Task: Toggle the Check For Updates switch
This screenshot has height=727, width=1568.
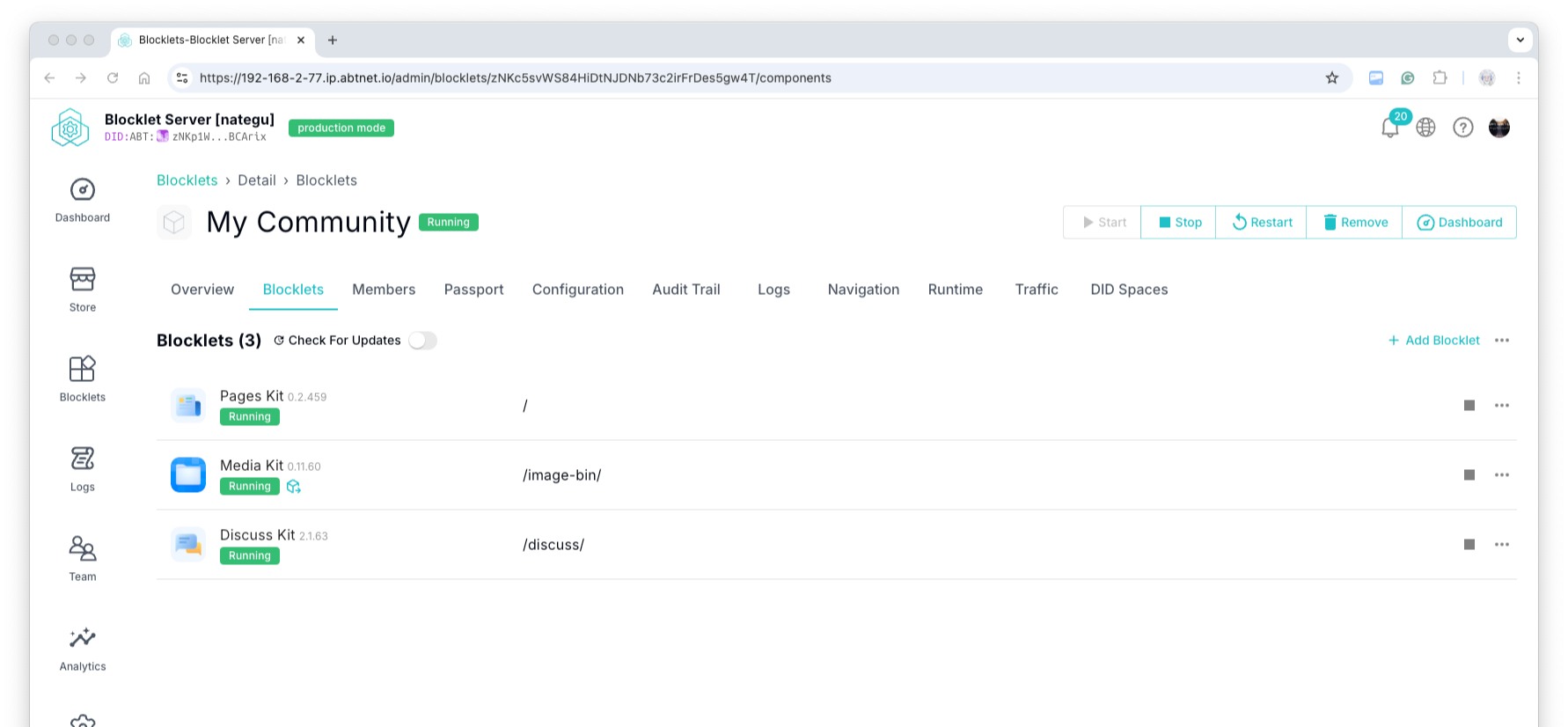Action: [422, 341]
